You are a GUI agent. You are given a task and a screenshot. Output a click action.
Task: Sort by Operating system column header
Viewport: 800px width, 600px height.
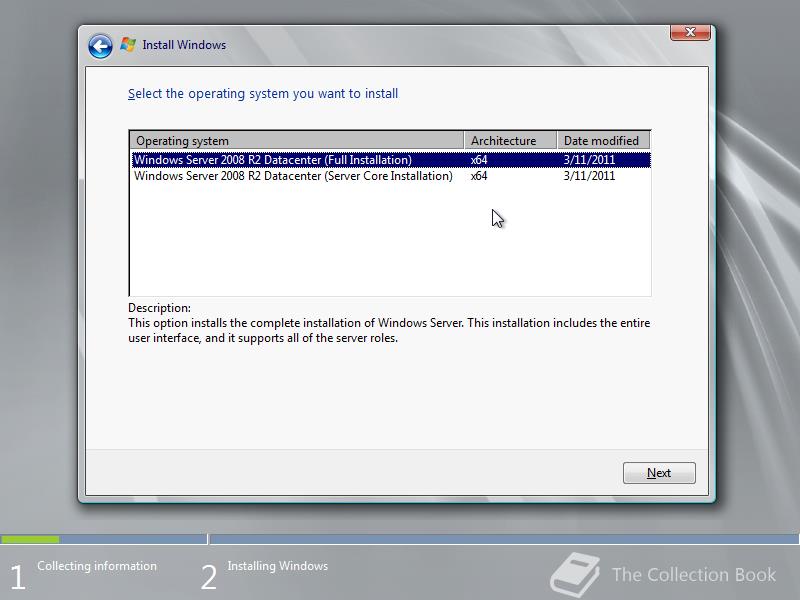[x=297, y=140]
